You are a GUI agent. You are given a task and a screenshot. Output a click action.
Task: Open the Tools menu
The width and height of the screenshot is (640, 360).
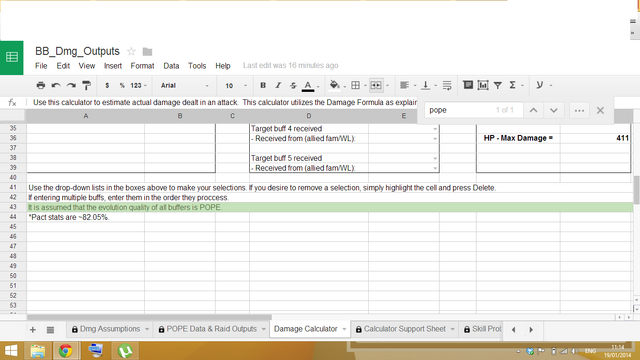(197, 66)
